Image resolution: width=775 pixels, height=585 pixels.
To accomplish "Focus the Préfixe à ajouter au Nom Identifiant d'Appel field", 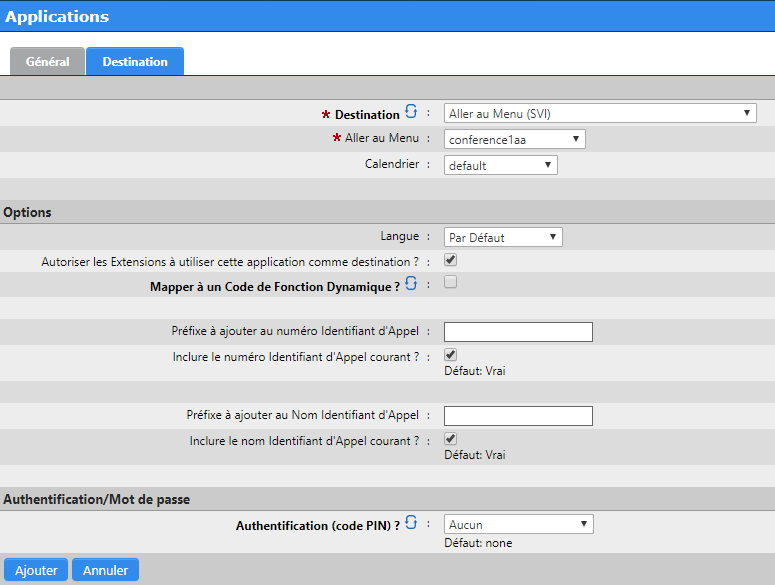I will [x=518, y=416].
